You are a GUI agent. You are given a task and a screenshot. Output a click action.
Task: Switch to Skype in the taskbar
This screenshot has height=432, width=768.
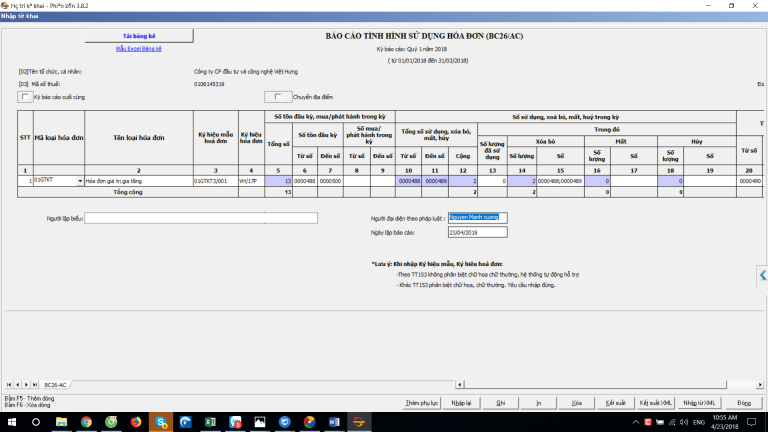click(161, 422)
